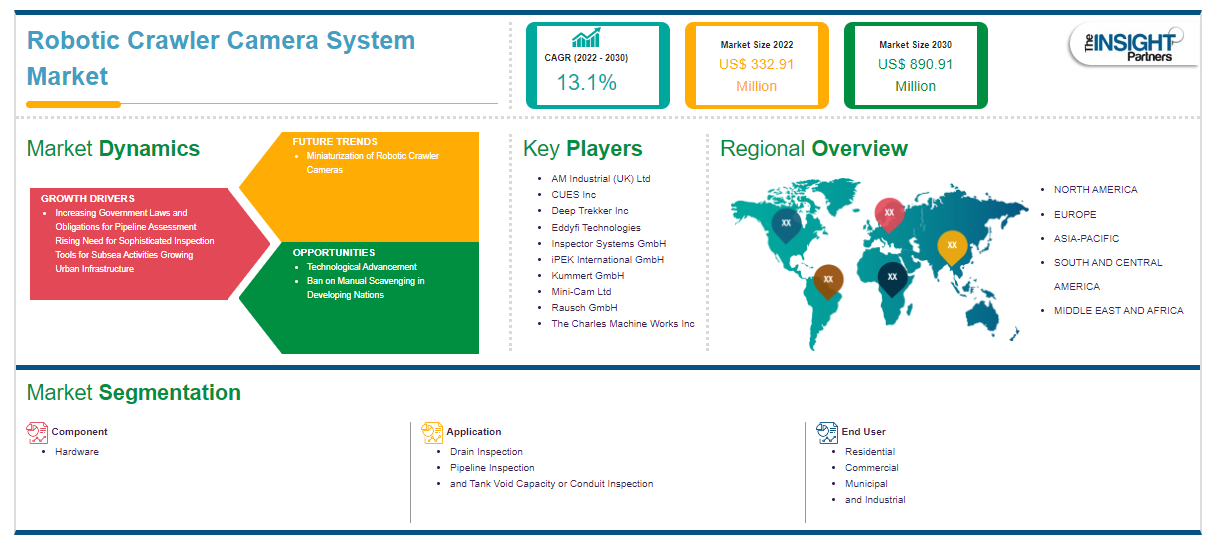The image size is (1213, 543).
Task: Click 'Mini-Cam Ltd' entry
Action: pos(582,292)
